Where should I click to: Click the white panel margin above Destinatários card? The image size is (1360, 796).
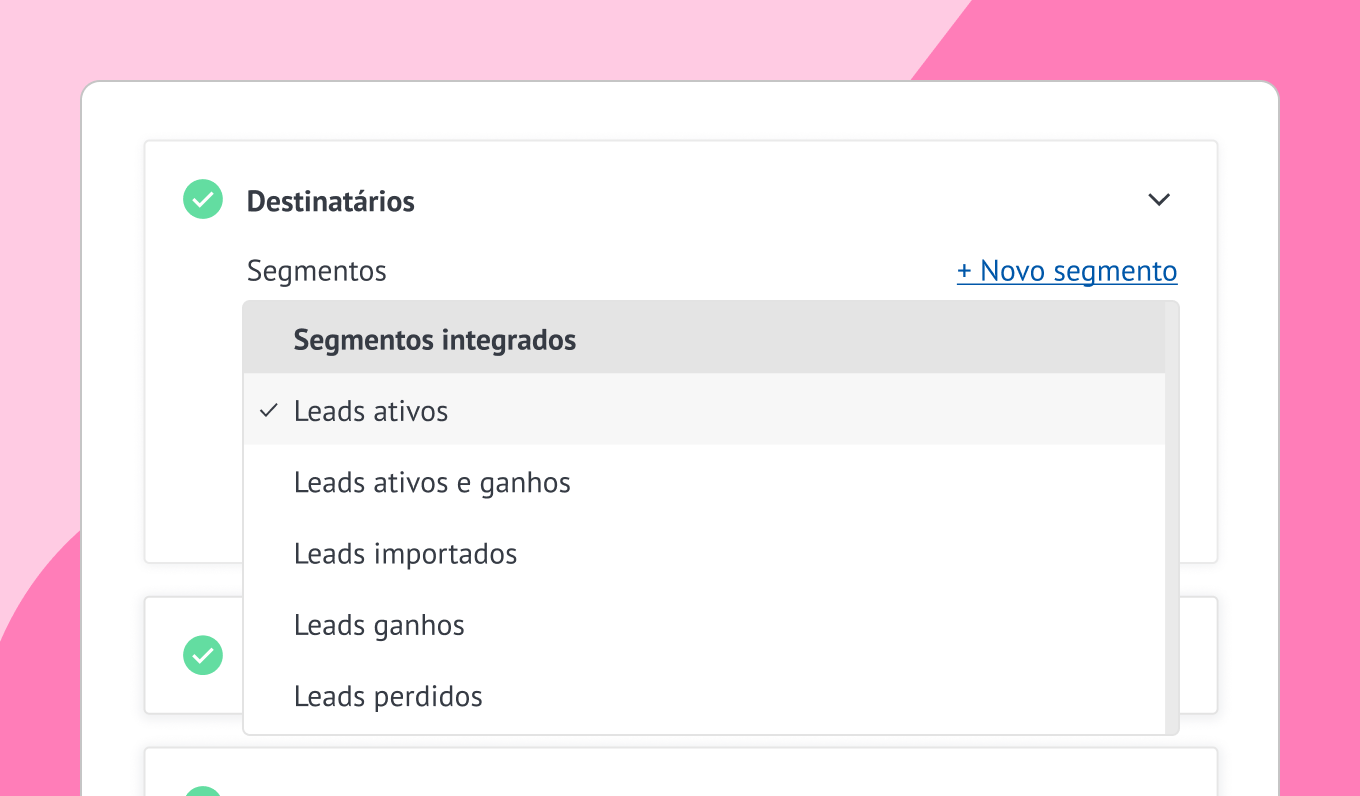tap(680, 111)
